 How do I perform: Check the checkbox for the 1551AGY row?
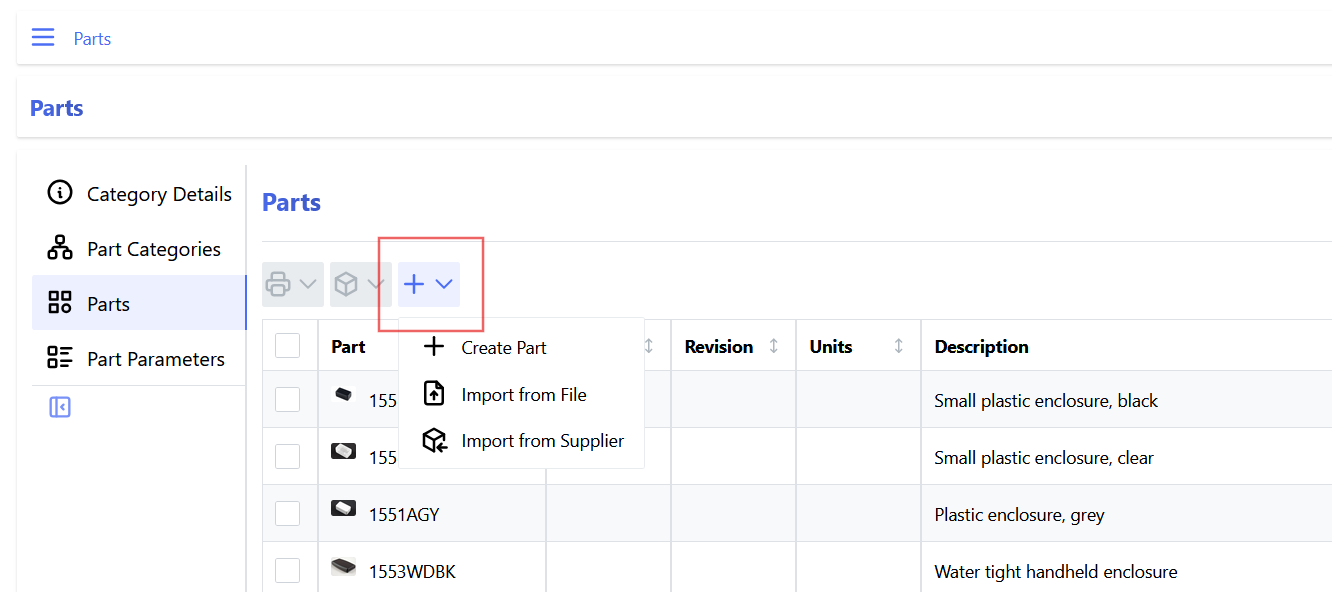pyautogui.click(x=288, y=512)
